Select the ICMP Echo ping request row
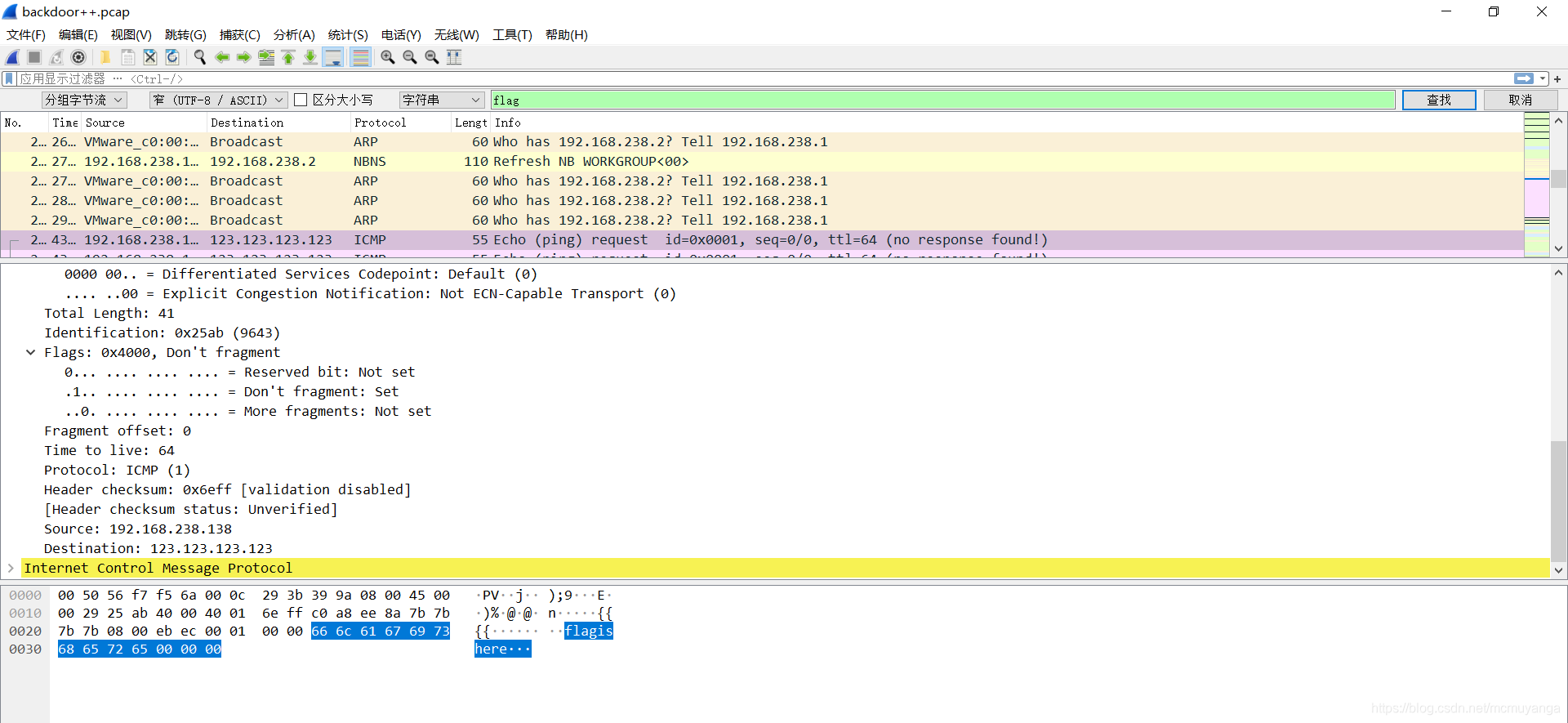 (x=762, y=240)
